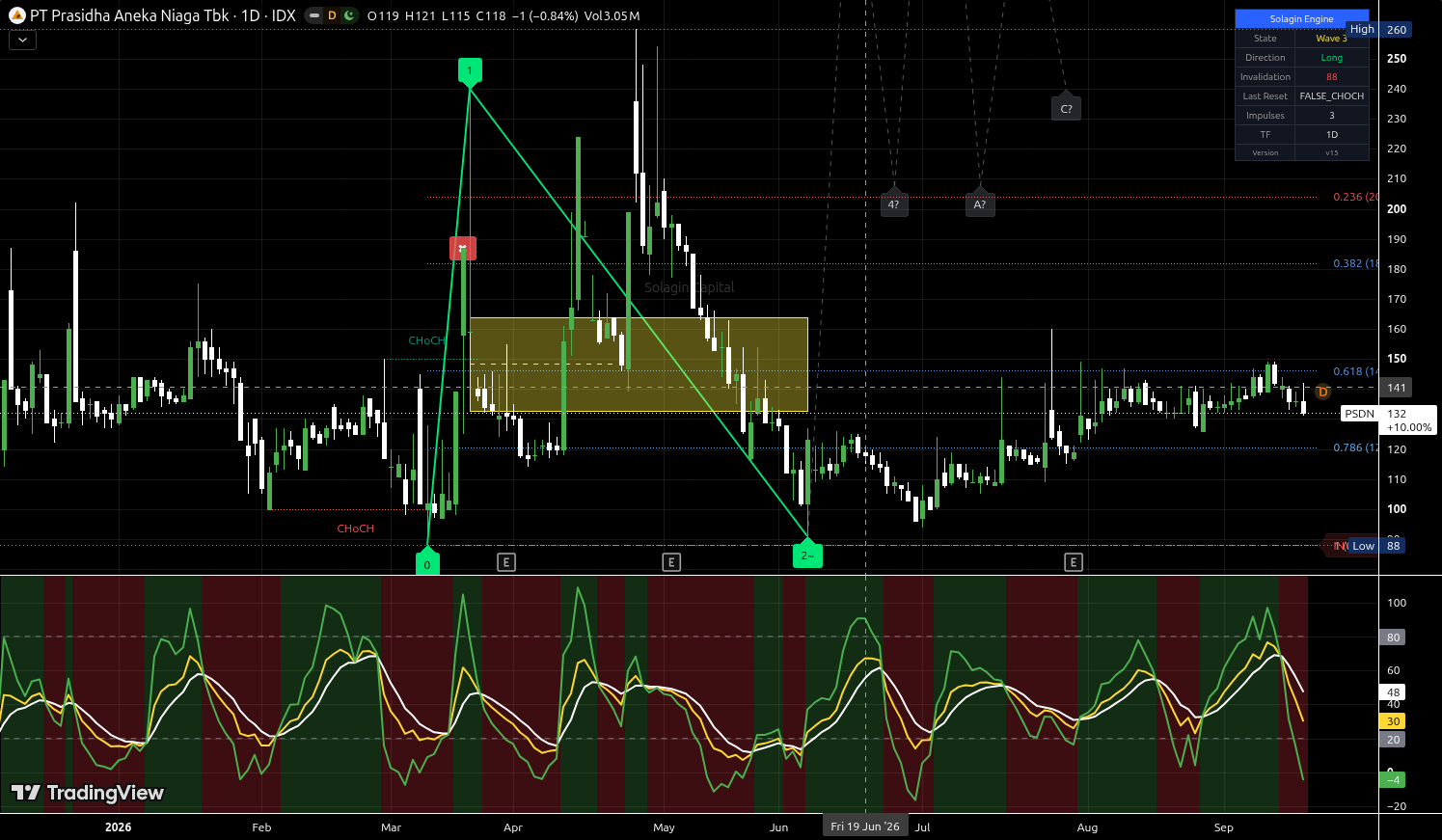
Task: Click the red CHoCH label
Action: tap(355, 528)
